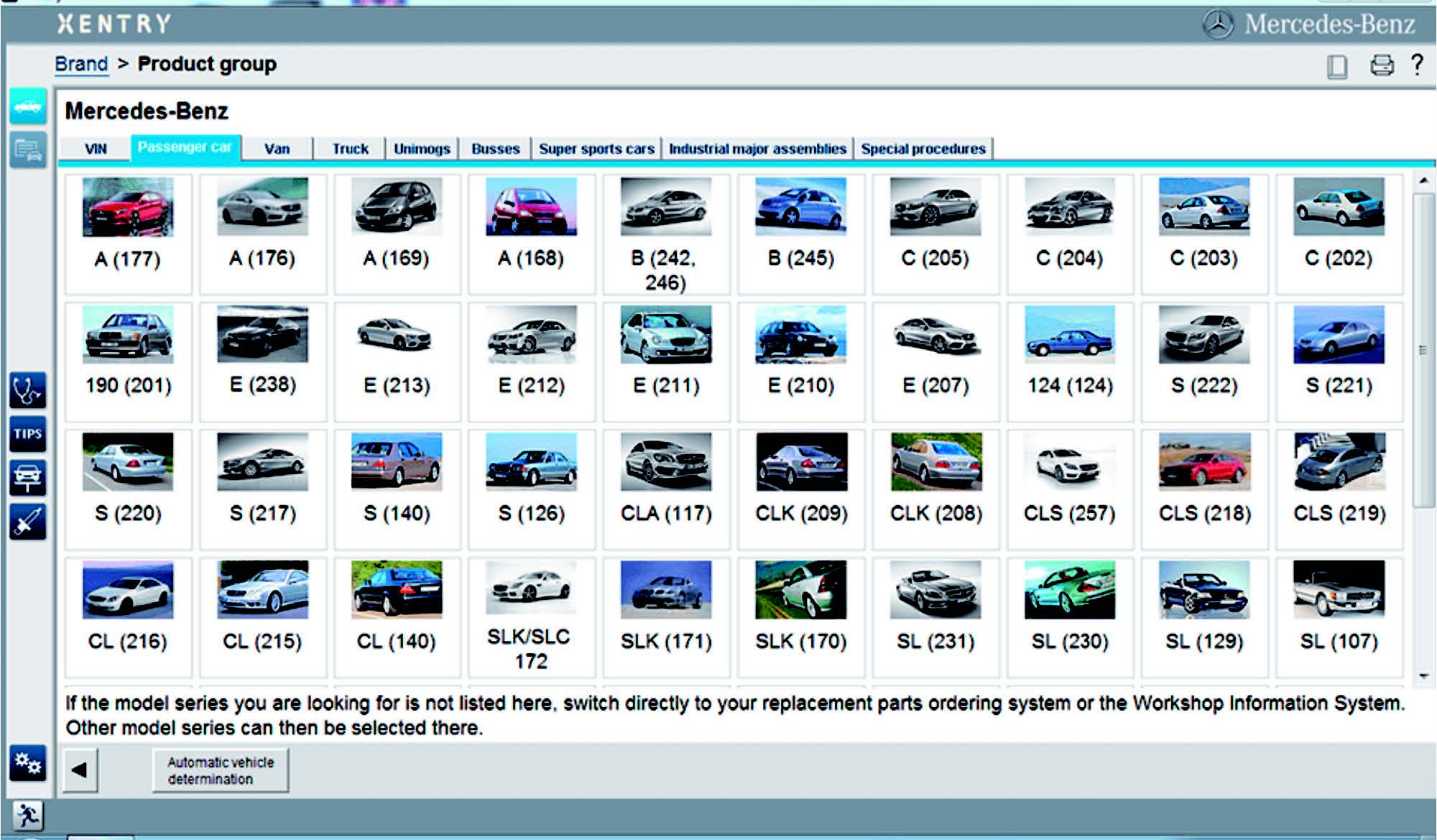The height and width of the screenshot is (840, 1437).
Task: Select model series CLK (209)
Action: 801,490
